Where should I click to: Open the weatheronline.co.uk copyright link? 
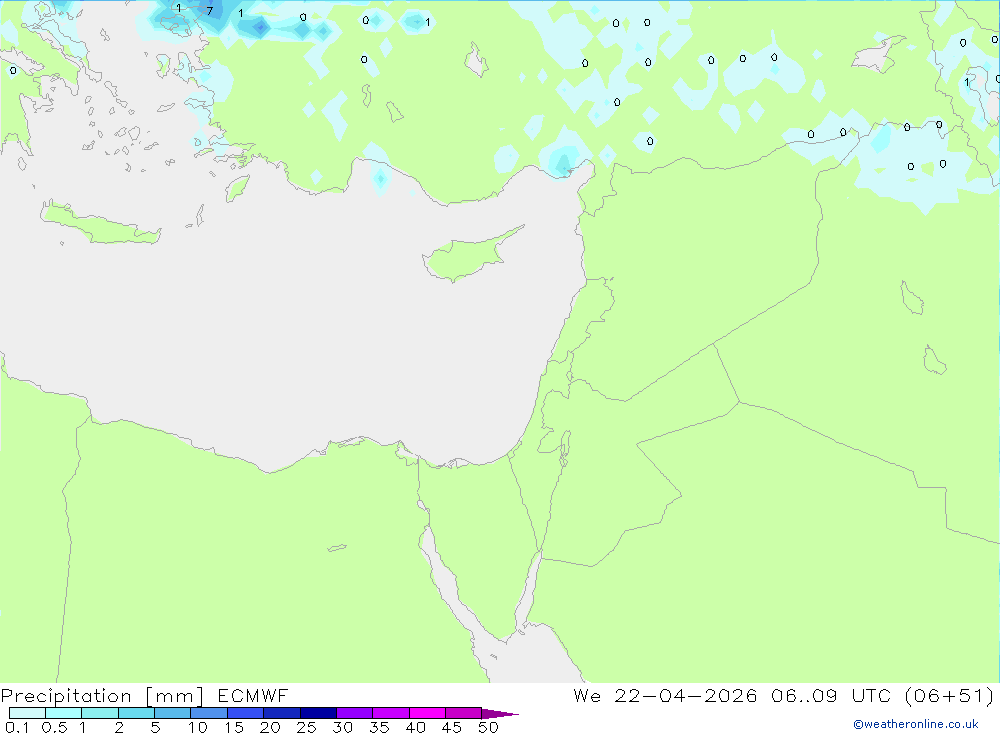(x=916, y=724)
